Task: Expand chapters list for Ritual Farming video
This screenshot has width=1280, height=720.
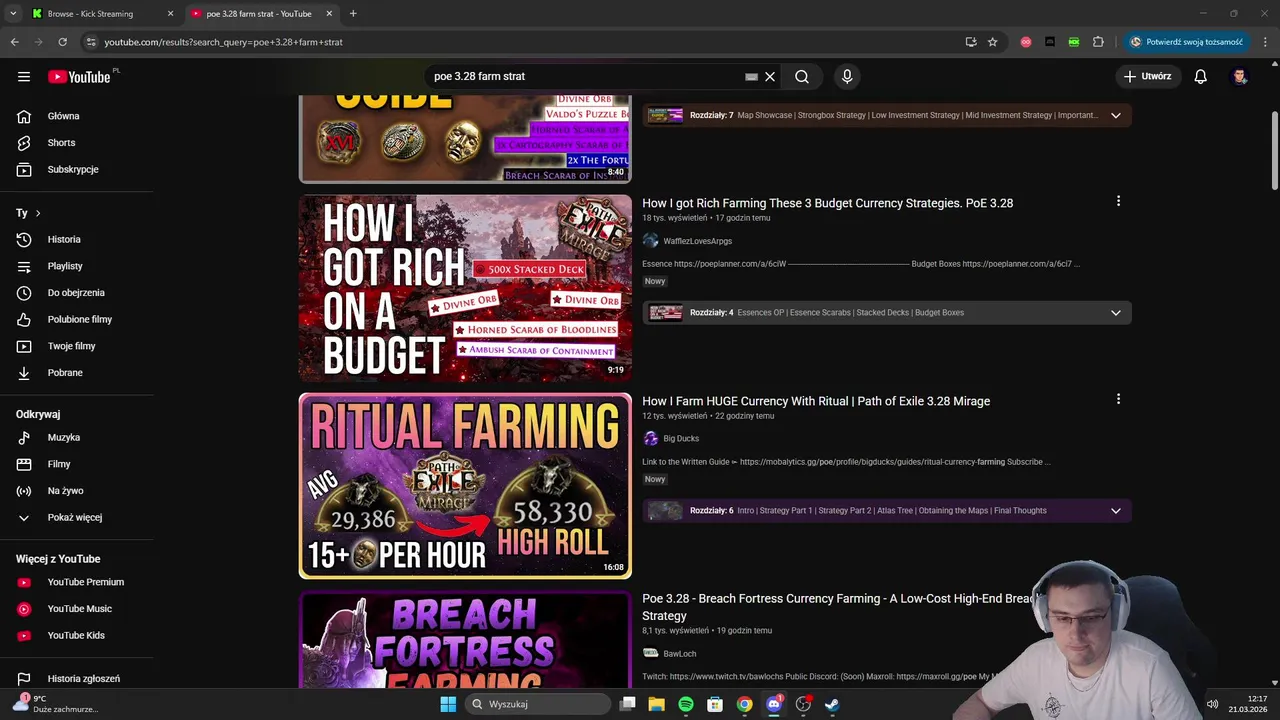Action: pyautogui.click(x=1116, y=511)
